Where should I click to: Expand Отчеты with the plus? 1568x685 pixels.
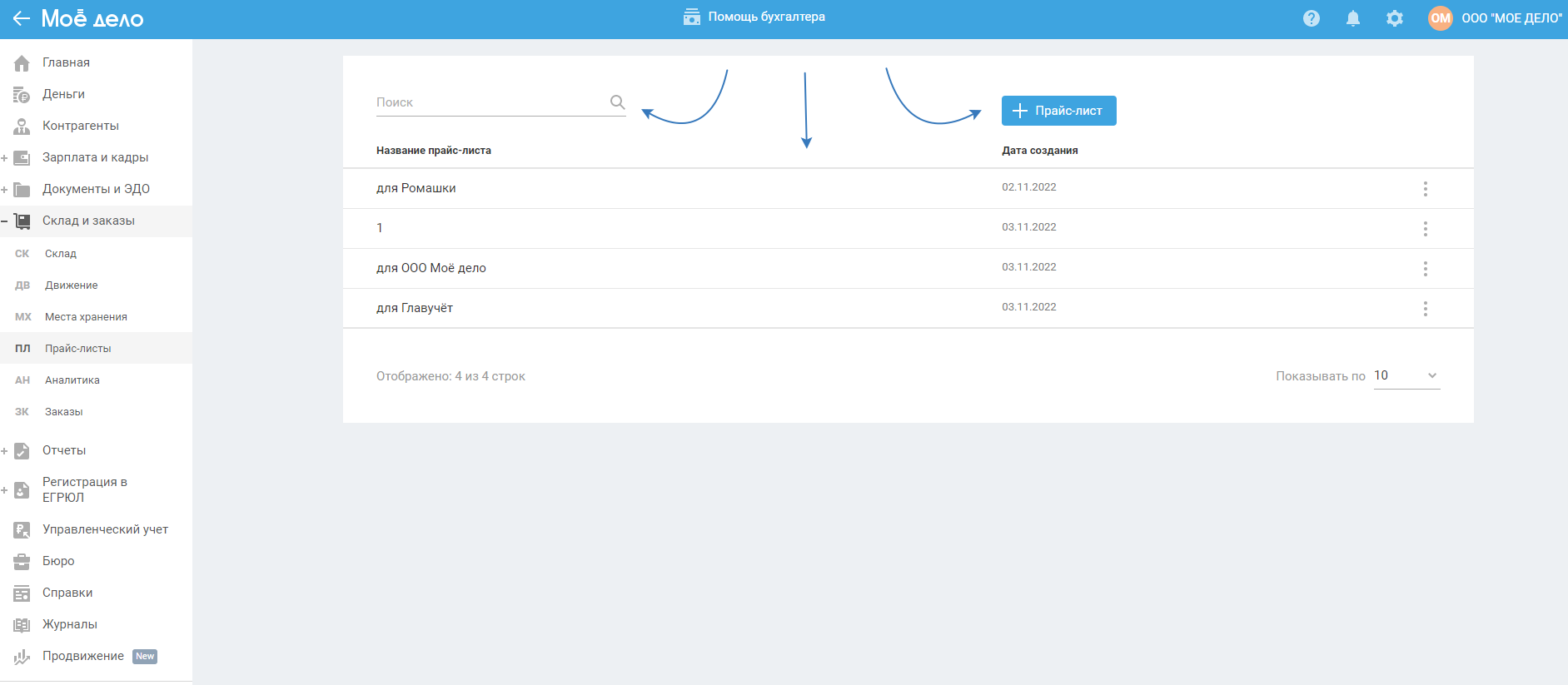4,450
